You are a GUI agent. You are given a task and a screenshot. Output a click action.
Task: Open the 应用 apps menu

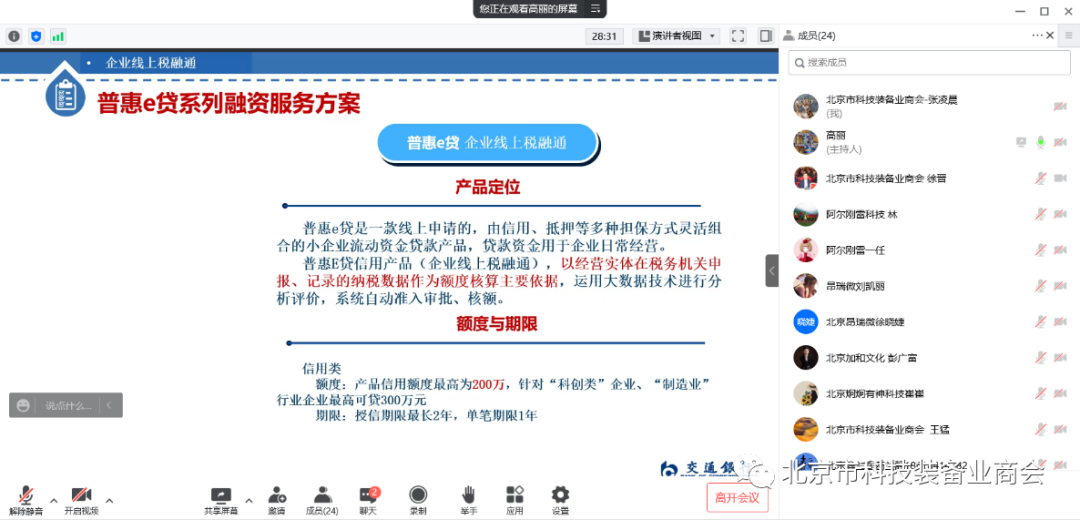(515, 500)
